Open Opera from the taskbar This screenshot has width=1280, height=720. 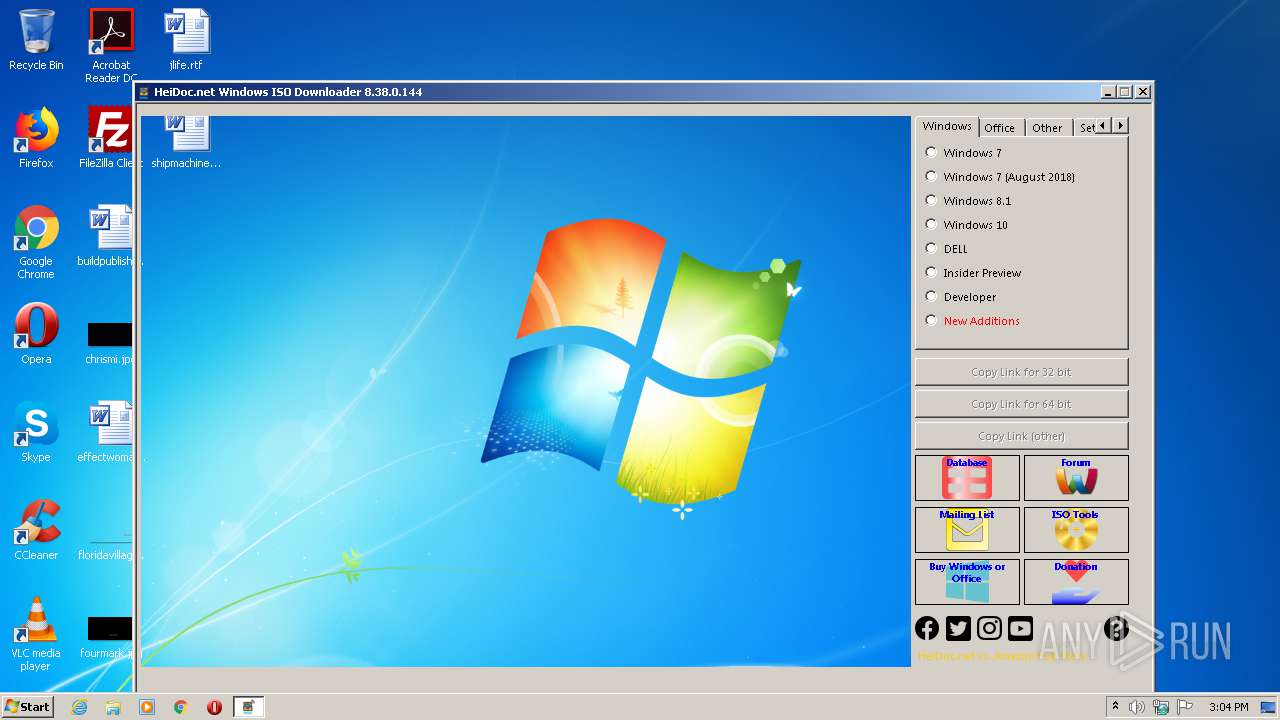(x=214, y=707)
